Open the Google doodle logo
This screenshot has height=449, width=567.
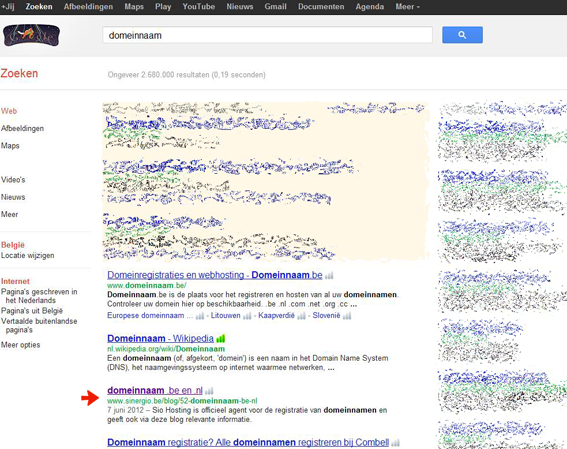click(x=31, y=35)
